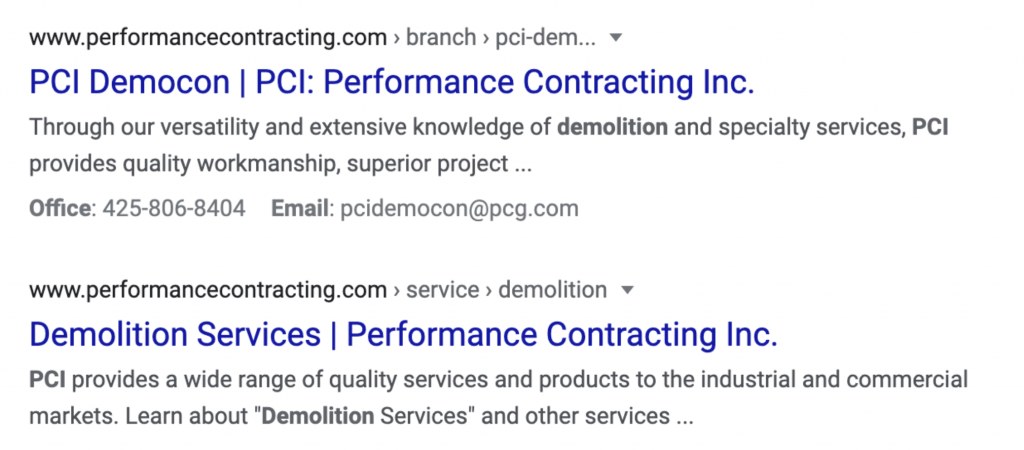Click bold "Demolition" in the quoted second snippet
This screenshot has width=1024, height=450.
click(x=317, y=415)
